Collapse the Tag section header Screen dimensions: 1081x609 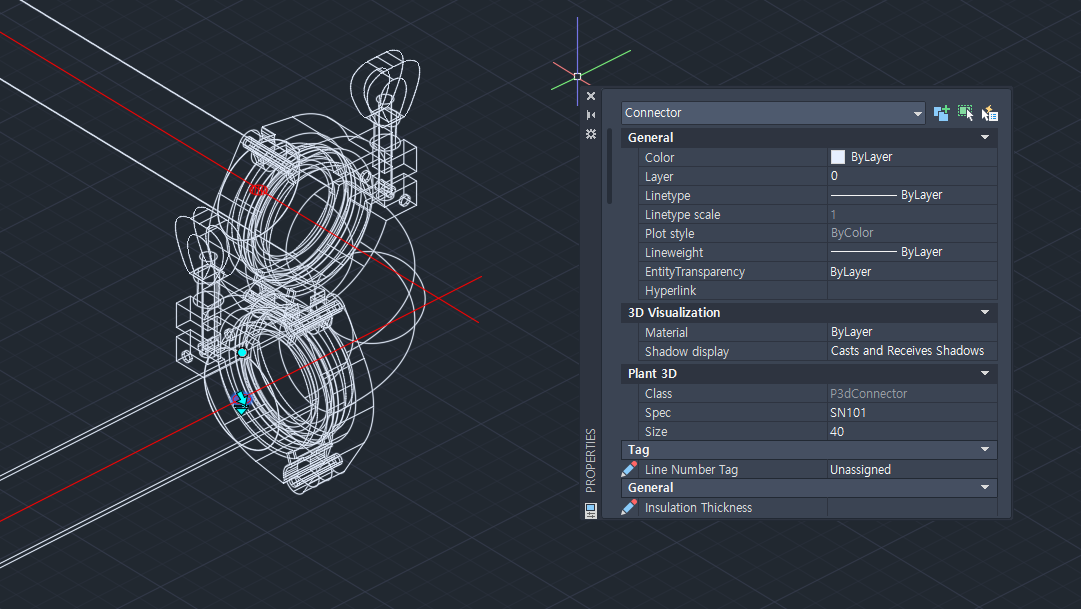pos(985,449)
